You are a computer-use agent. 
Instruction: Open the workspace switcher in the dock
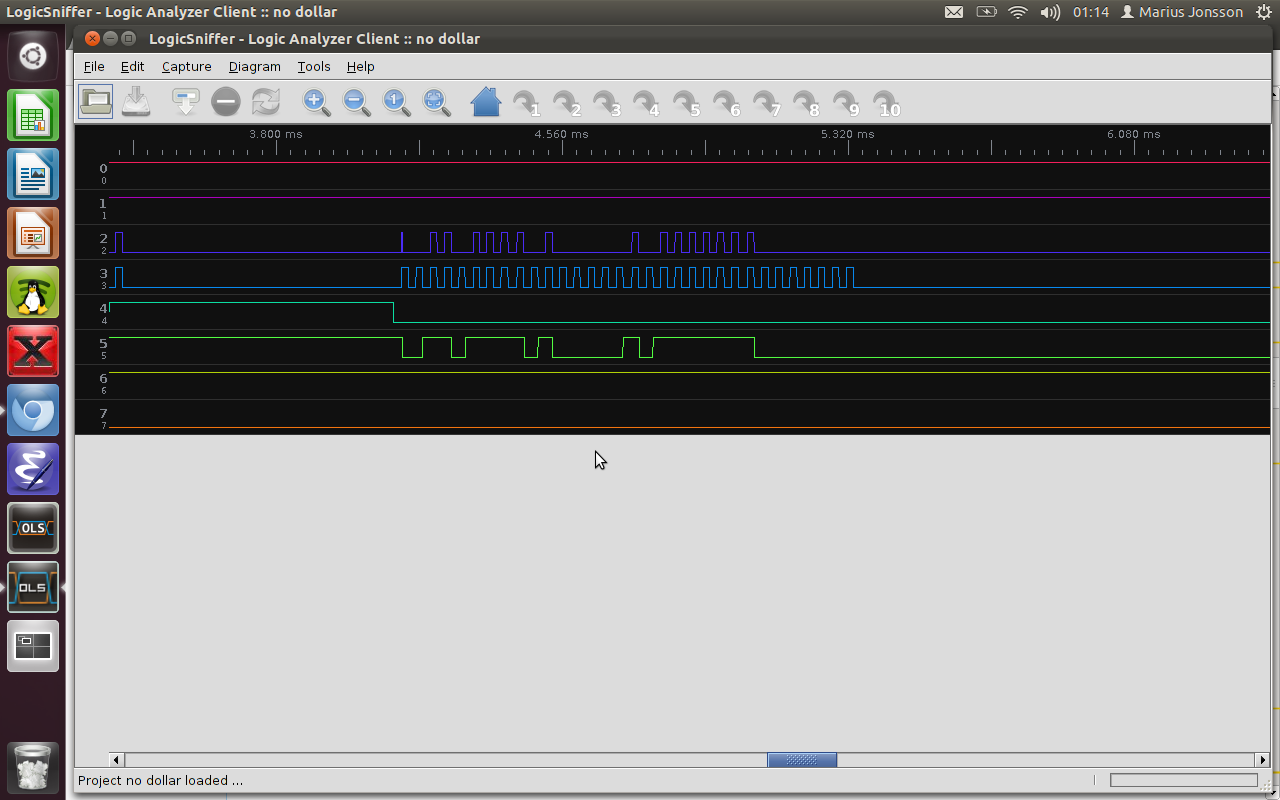(x=33, y=646)
